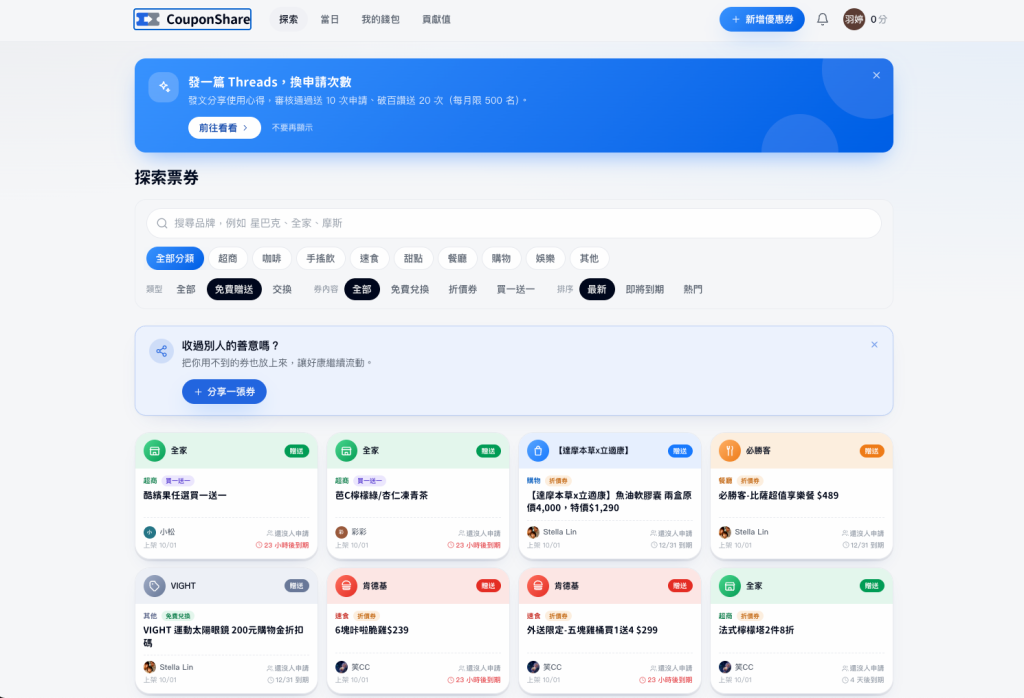Click the 不要再顯示 link
Viewport: 1024px width, 698px height.
[x=293, y=128]
